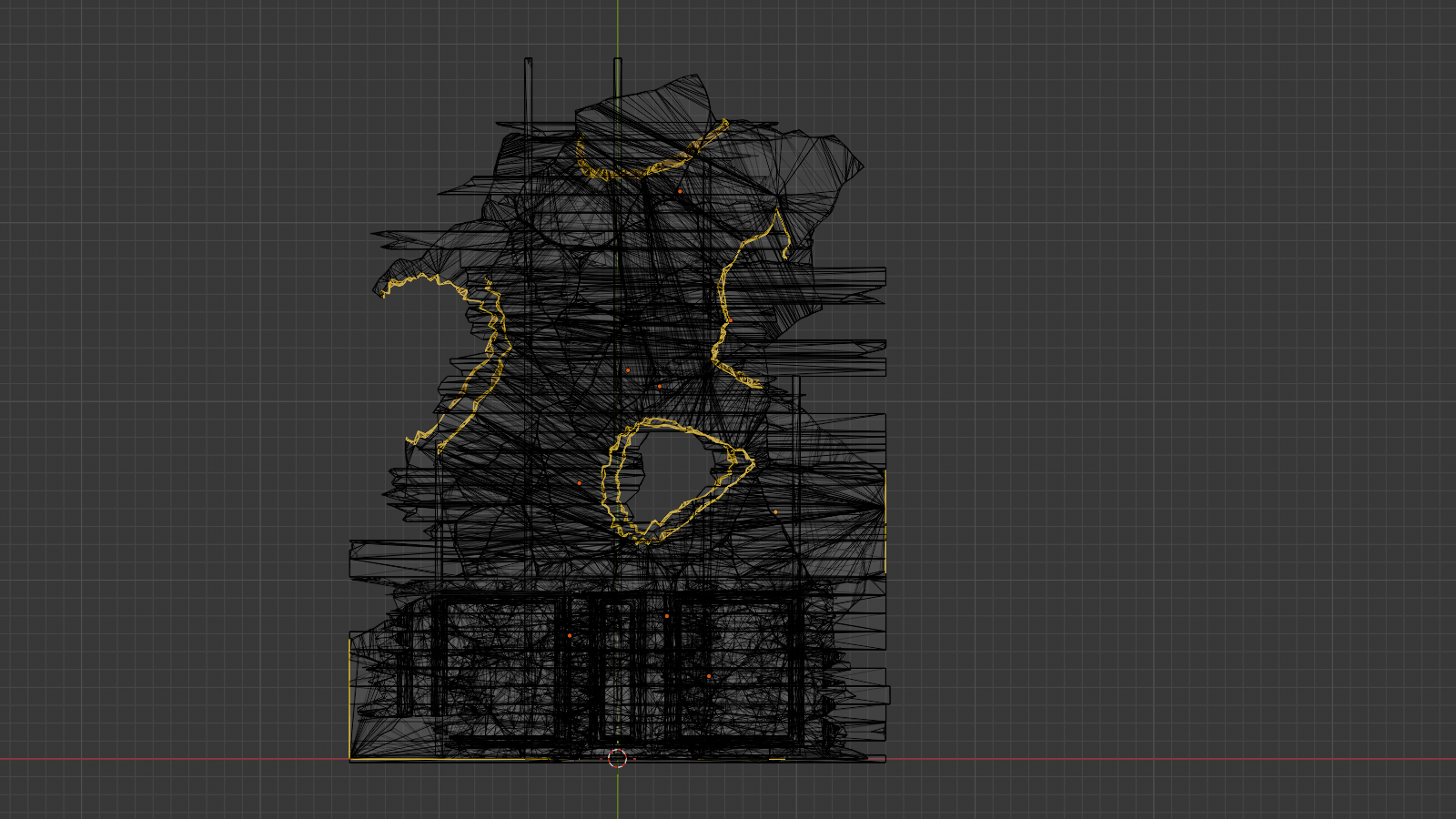Select the tall vertical pole at top left
The width and height of the screenshot is (1456, 819).
coord(528,91)
